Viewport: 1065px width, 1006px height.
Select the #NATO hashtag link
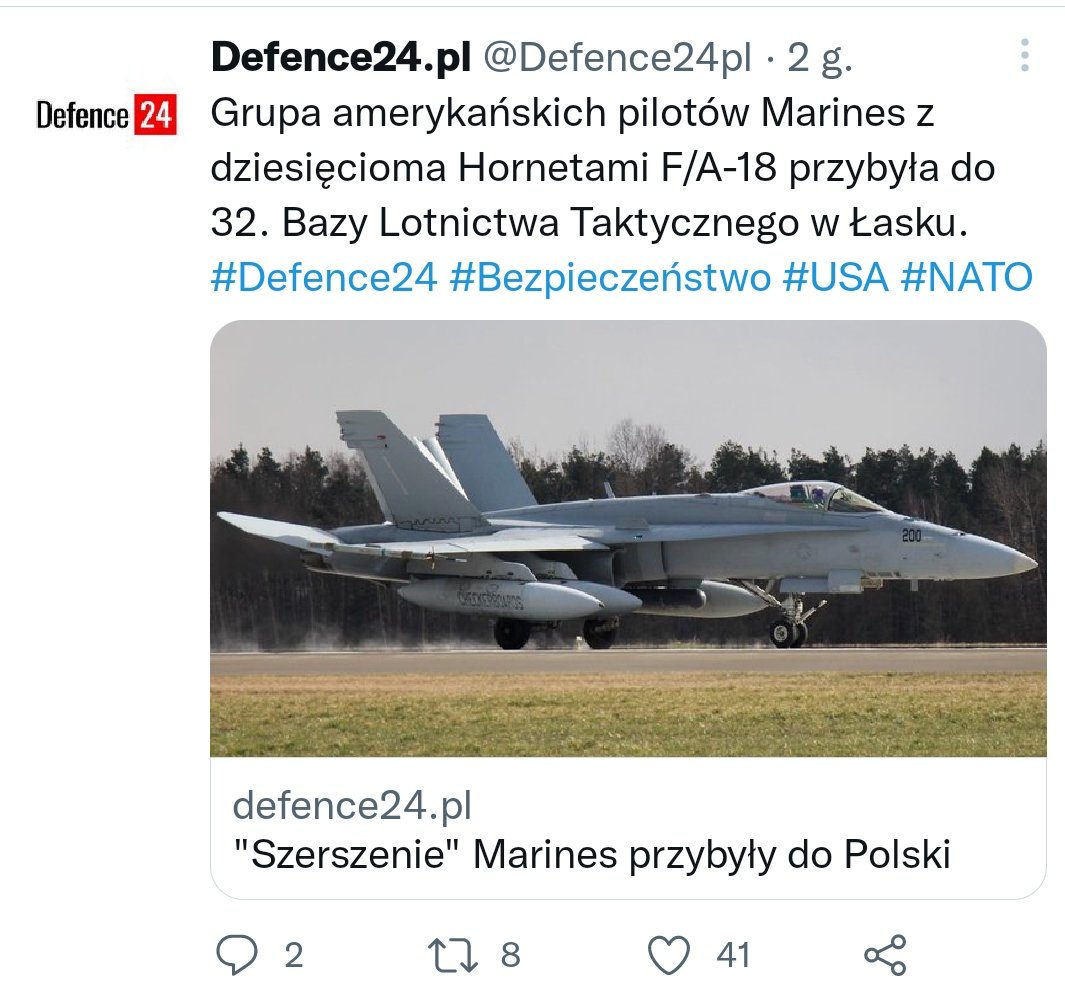click(966, 278)
